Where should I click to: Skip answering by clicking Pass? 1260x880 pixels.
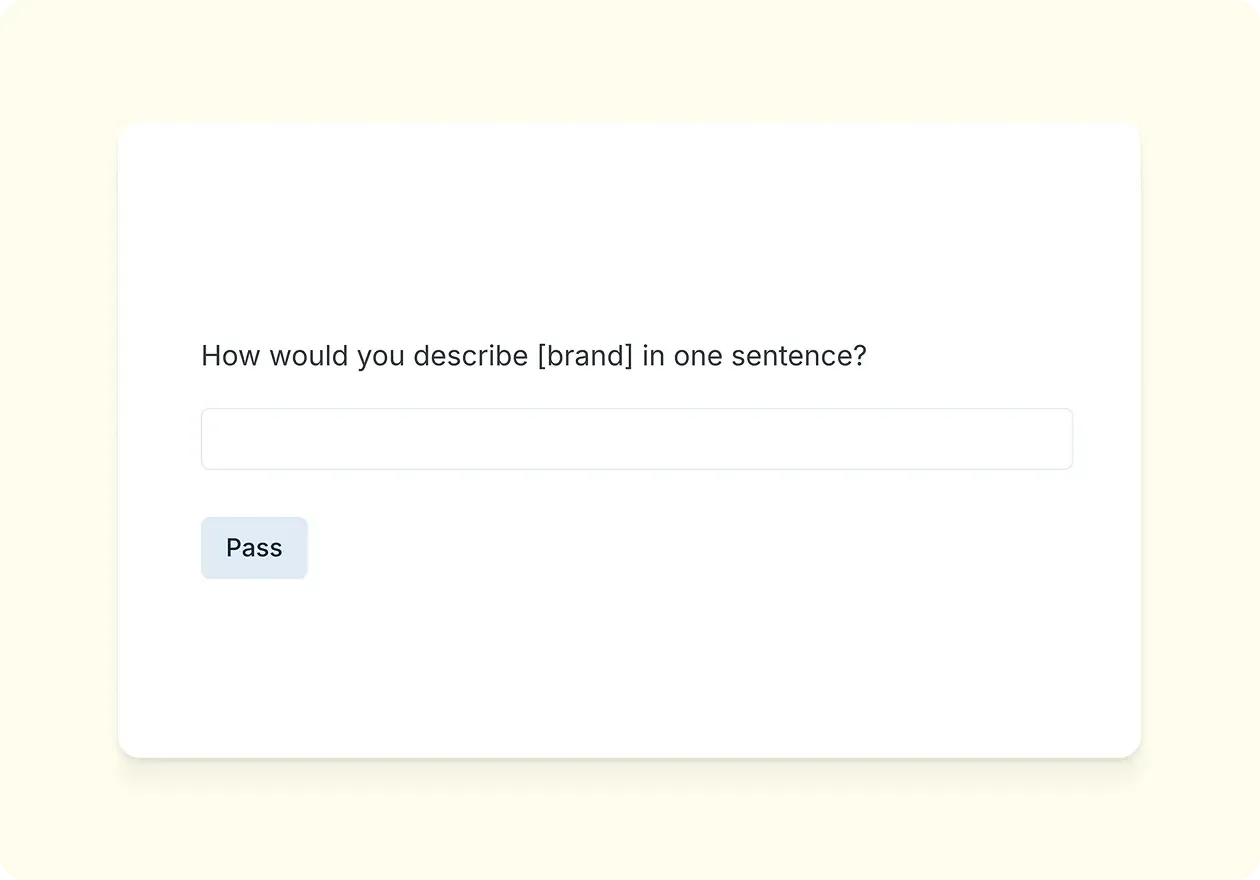(x=254, y=547)
